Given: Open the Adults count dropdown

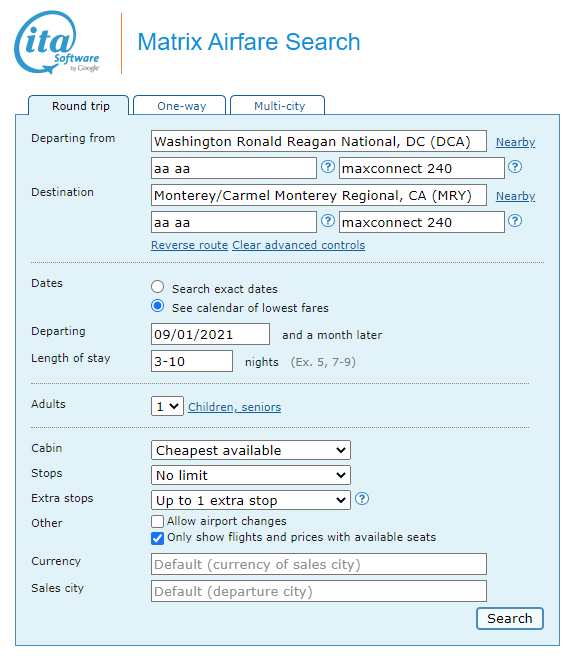Looking at the screenshot, I should 167,406.
